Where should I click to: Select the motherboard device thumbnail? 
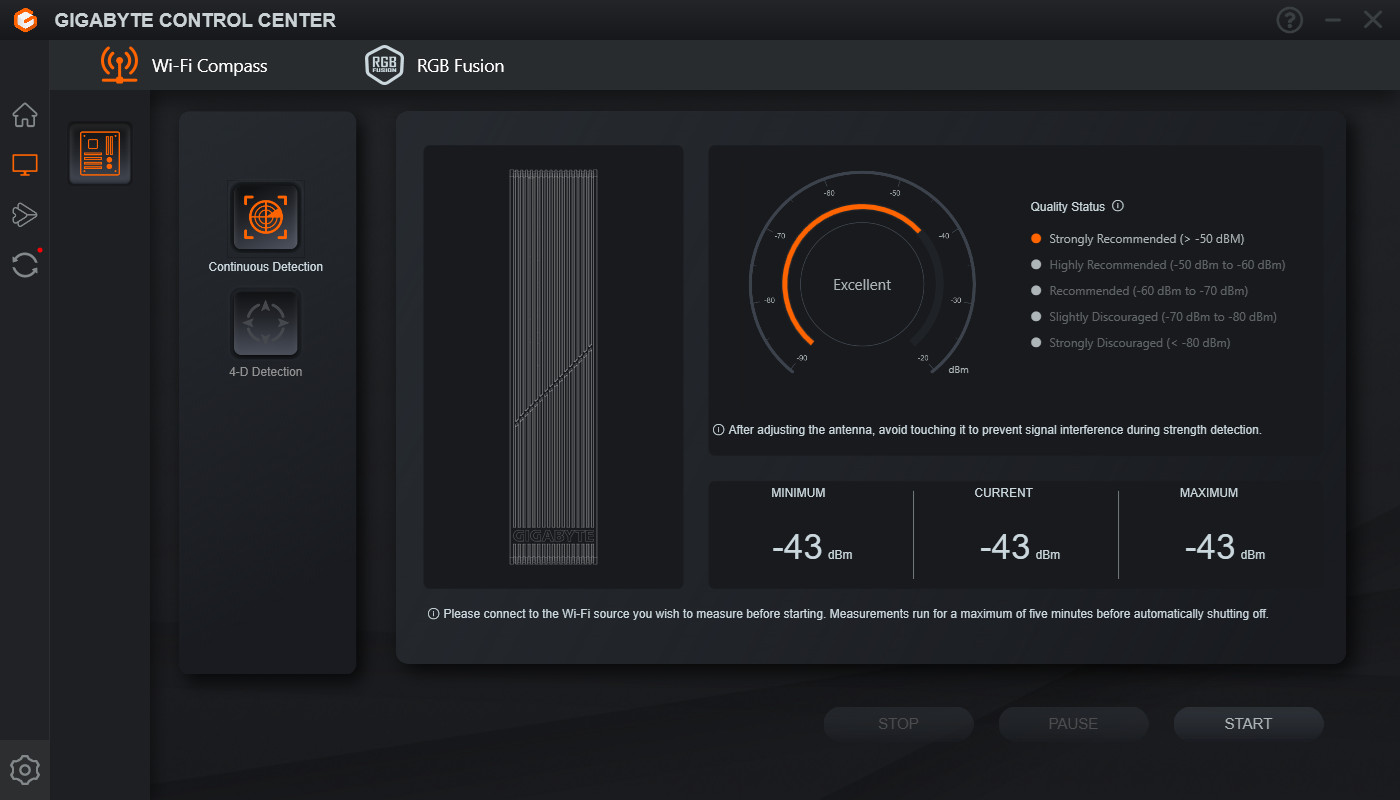100,154
